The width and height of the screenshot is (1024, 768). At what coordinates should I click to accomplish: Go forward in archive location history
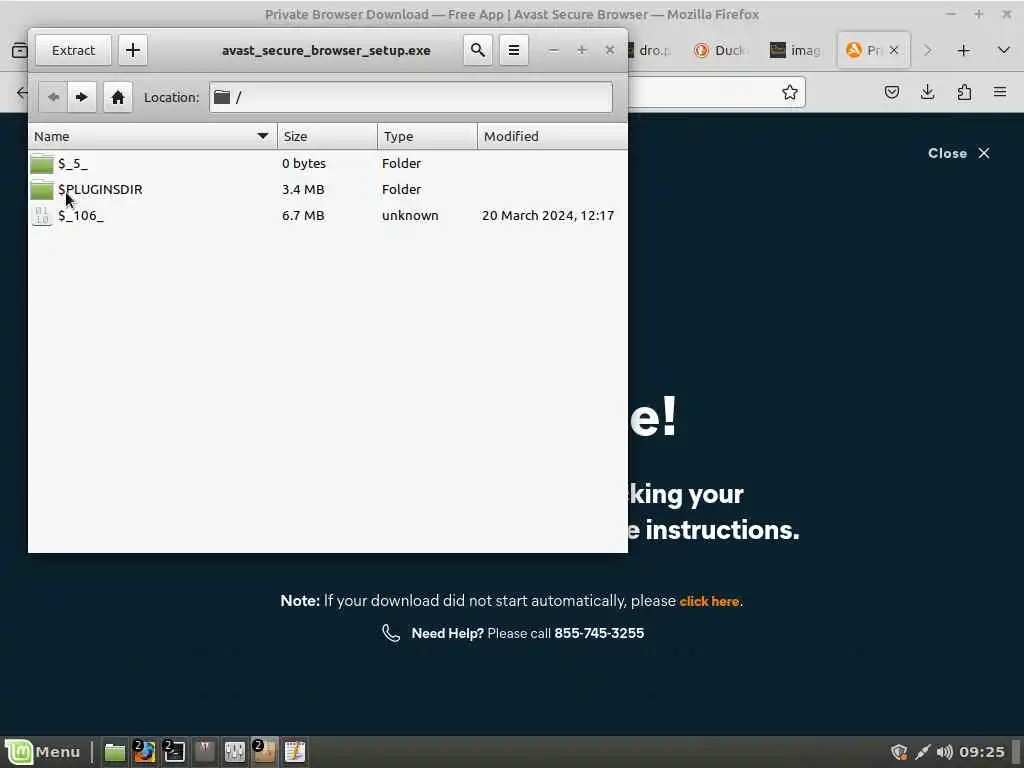pos(82,97)
